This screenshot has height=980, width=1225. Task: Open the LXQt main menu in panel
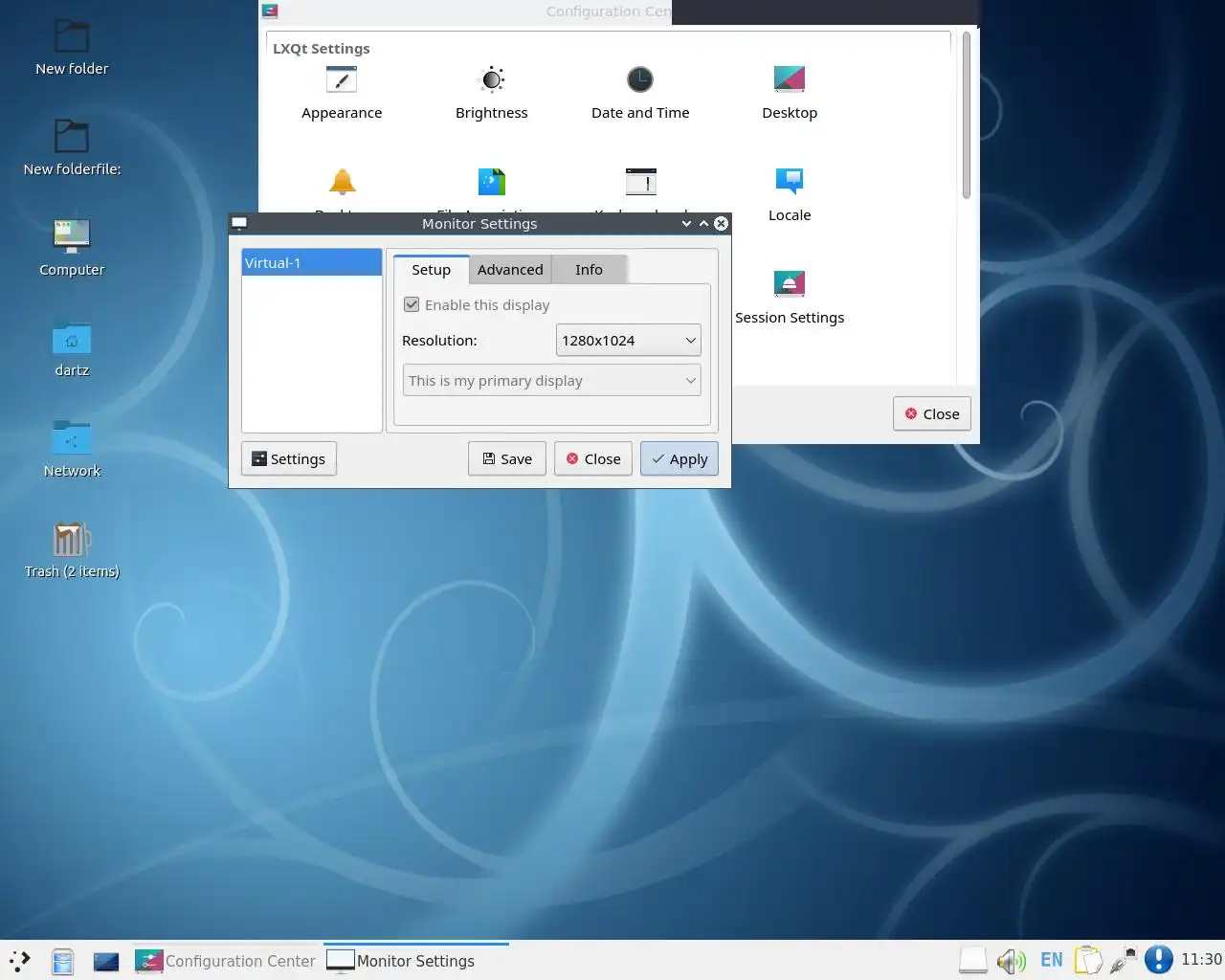pos(20,961)
